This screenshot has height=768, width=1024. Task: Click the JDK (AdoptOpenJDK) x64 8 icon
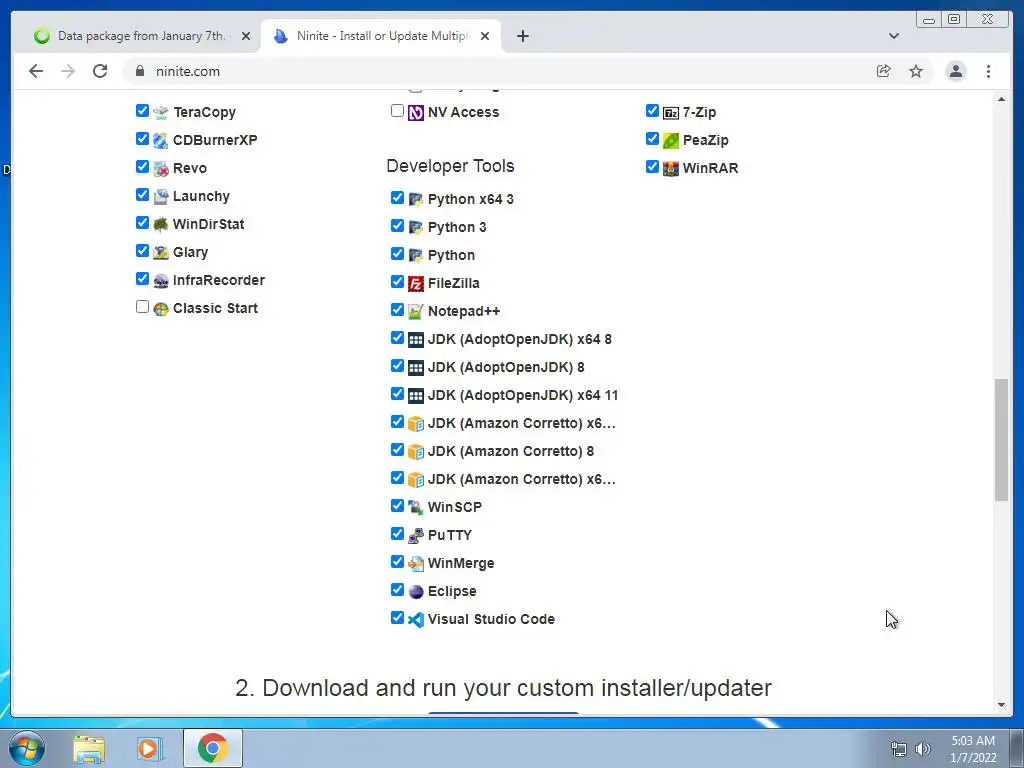click(416, 340)
